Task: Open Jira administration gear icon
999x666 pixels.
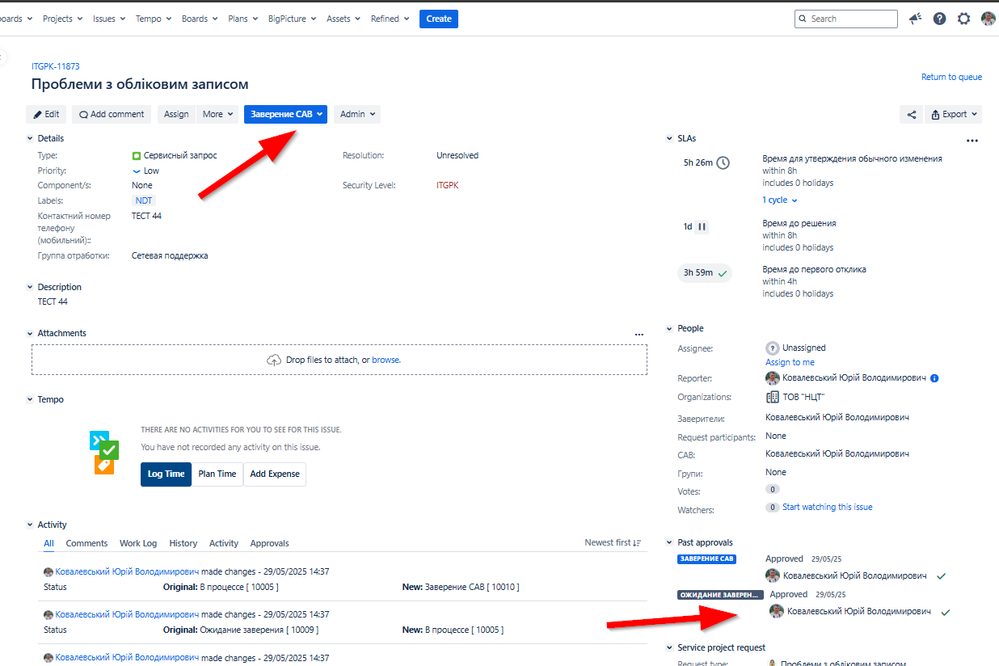Action: [x=964, y=18]
